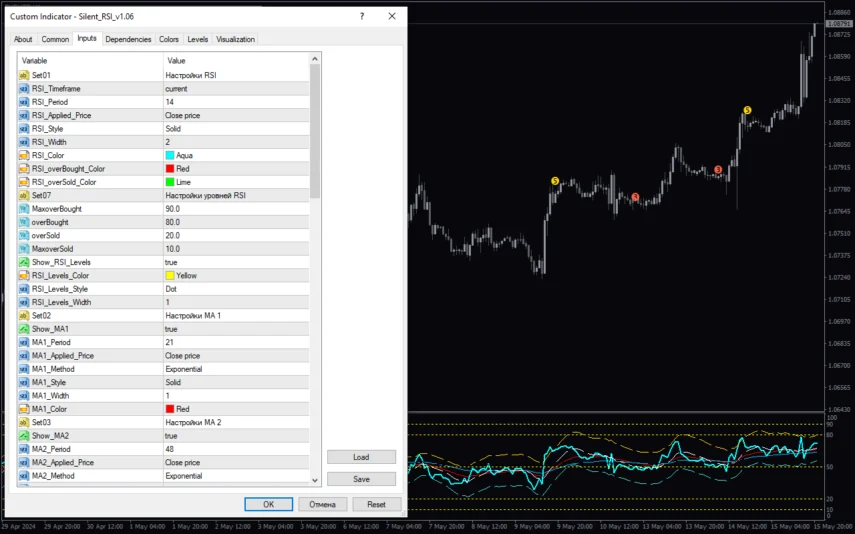Switch to the Visualization tab
This screenshot has height=534, width=855.
235,39
